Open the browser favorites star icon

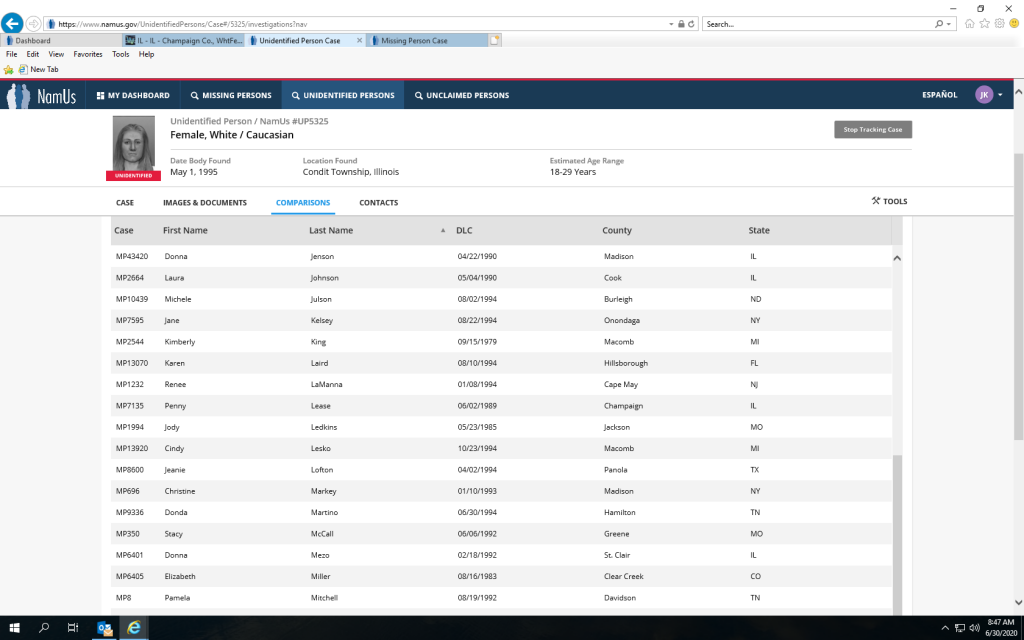point(984,23)
